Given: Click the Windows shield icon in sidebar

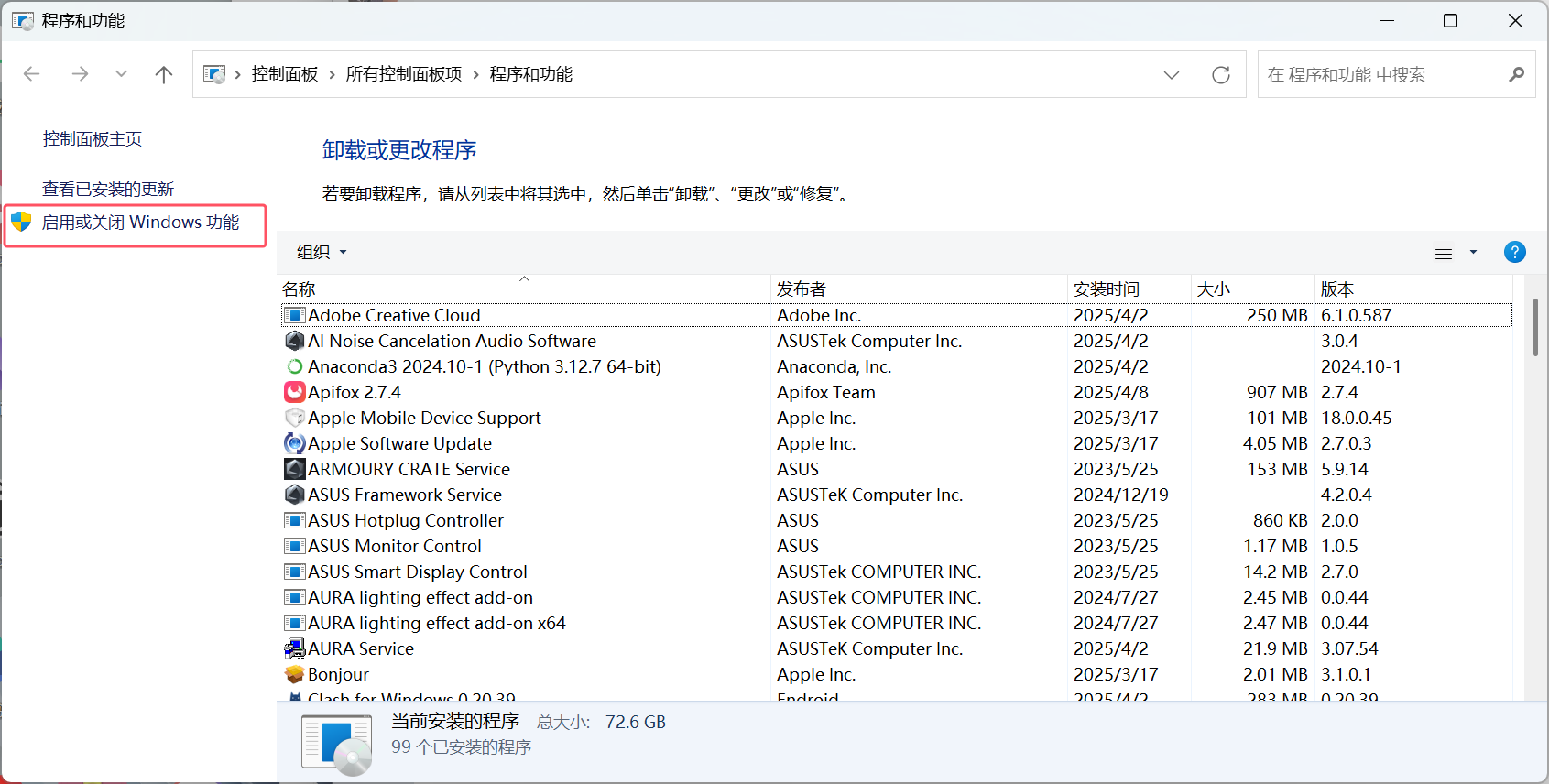Looking at the screenshot, I should point(21,222).
